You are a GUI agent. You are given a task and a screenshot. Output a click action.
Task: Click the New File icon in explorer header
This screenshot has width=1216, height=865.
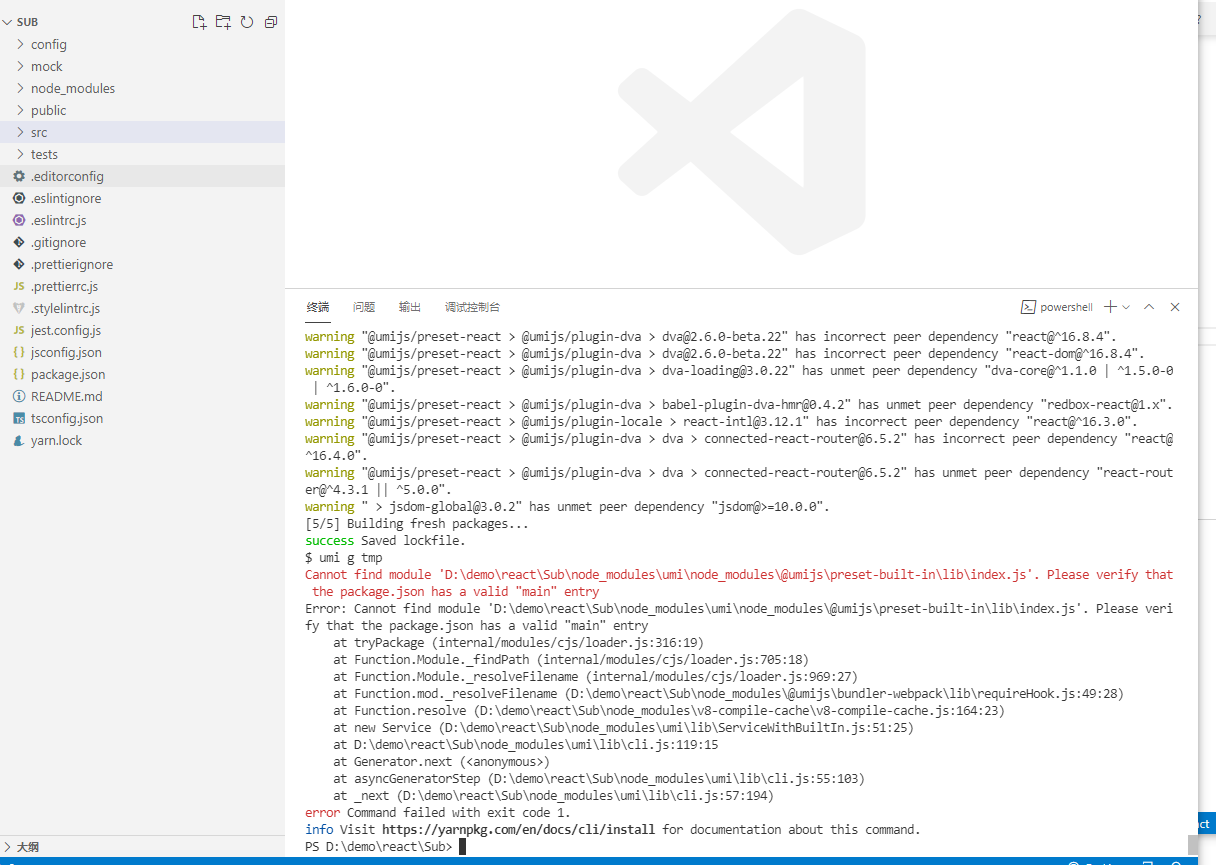pyautogui.click(x=199, y=22)
